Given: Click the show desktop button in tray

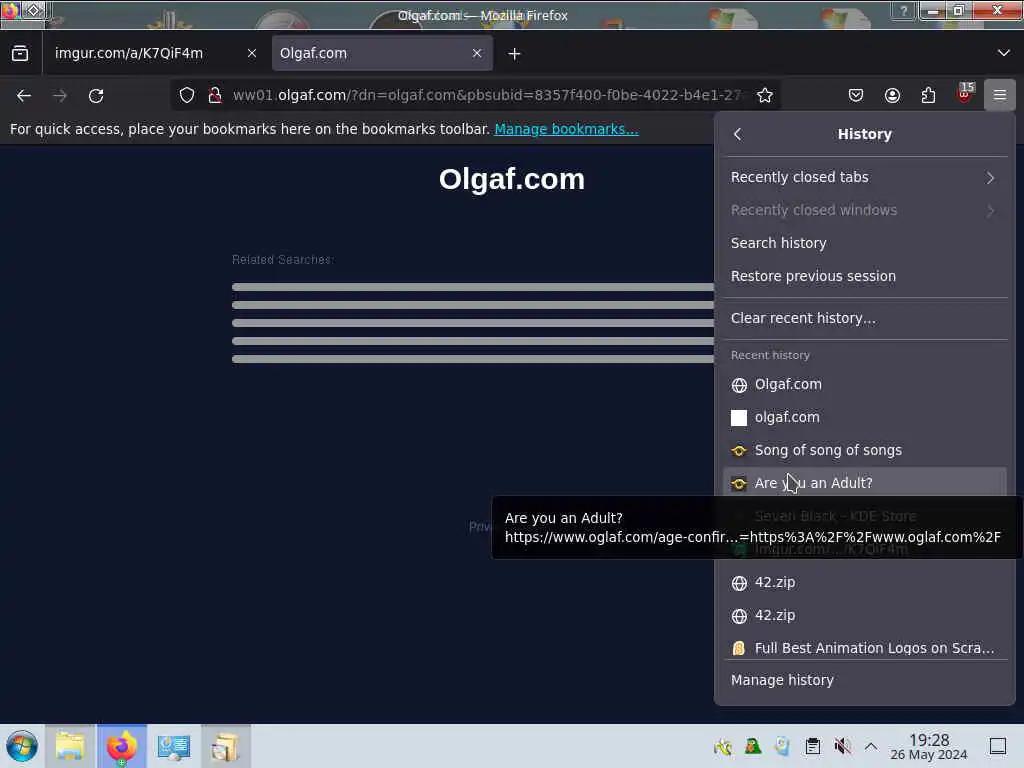Looking at the screenshot, I should (x=998, y=746).
